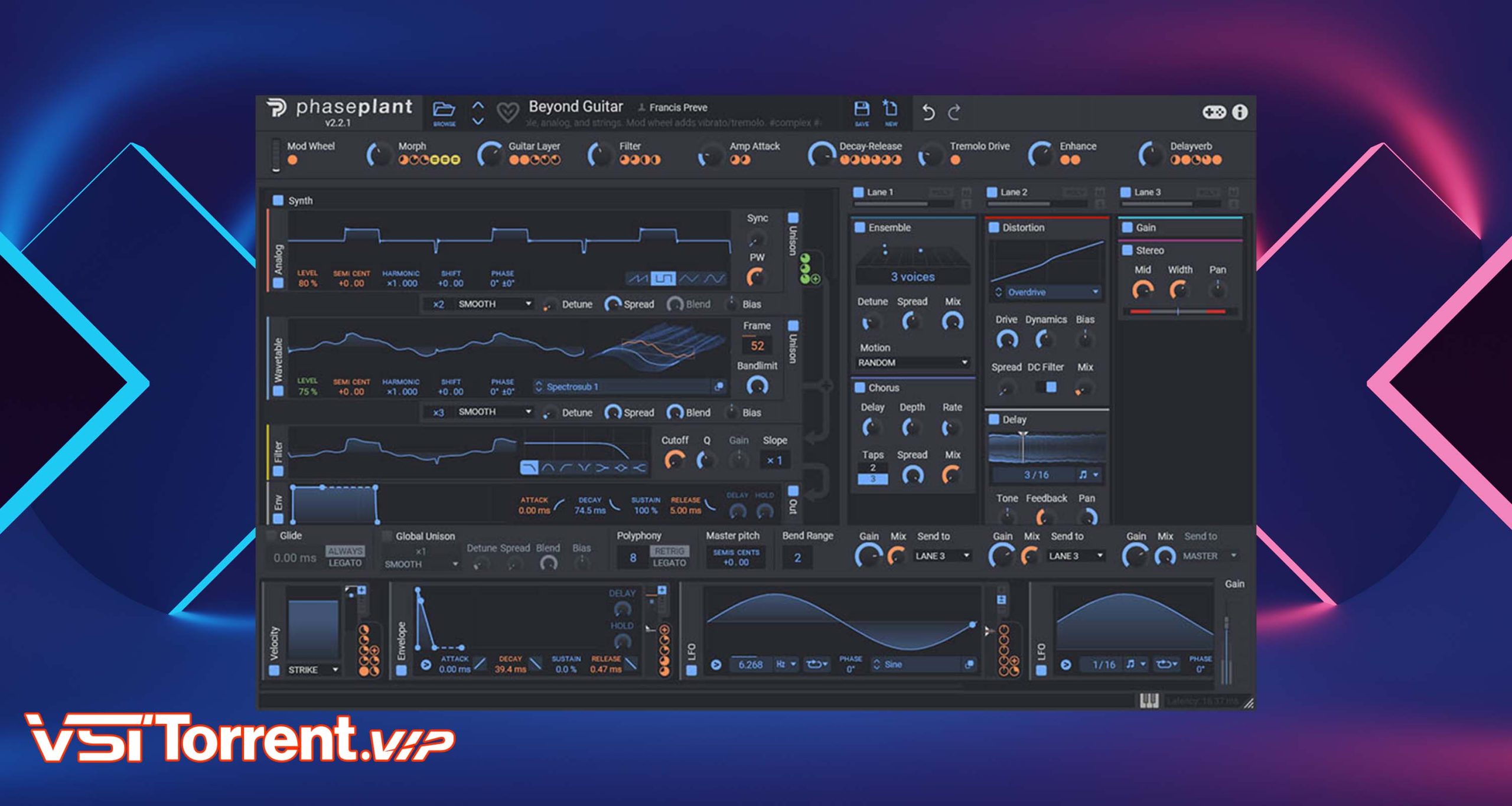Go to next preset with down arrow
This screenshot has width=1512, height=806.
pyautogui.click(x=478, y=120)
